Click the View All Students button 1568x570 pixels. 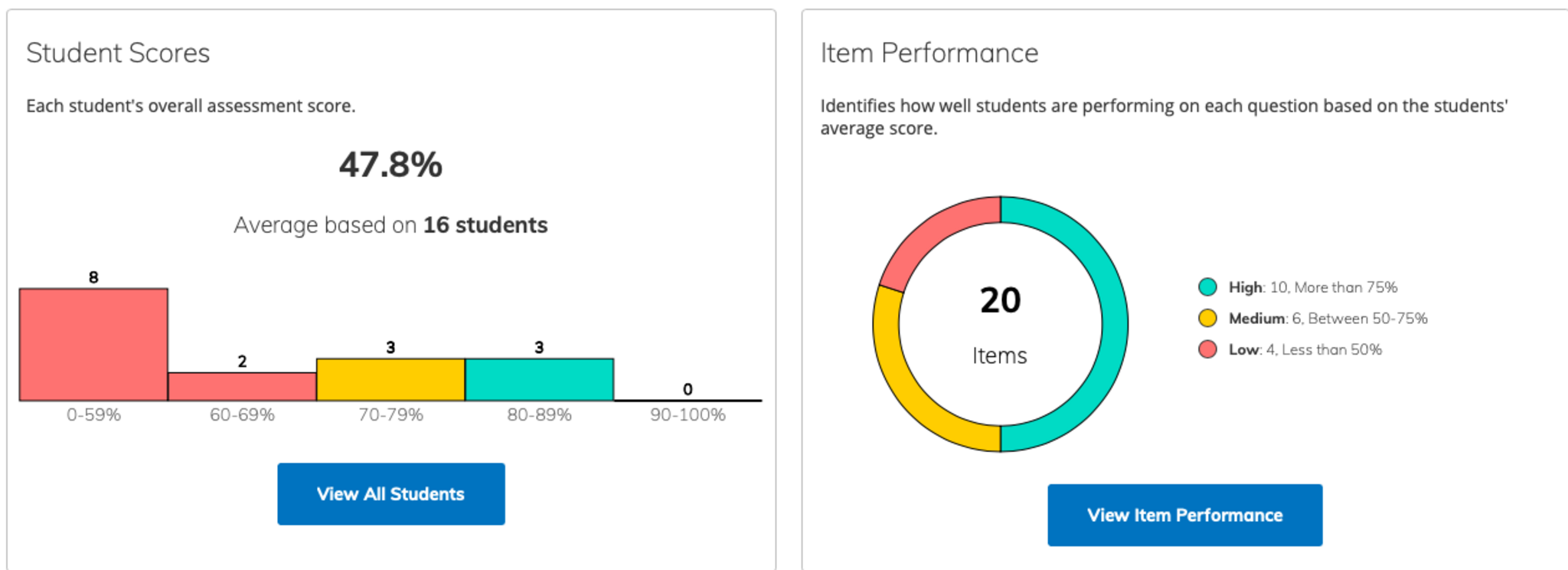point(390,494)
